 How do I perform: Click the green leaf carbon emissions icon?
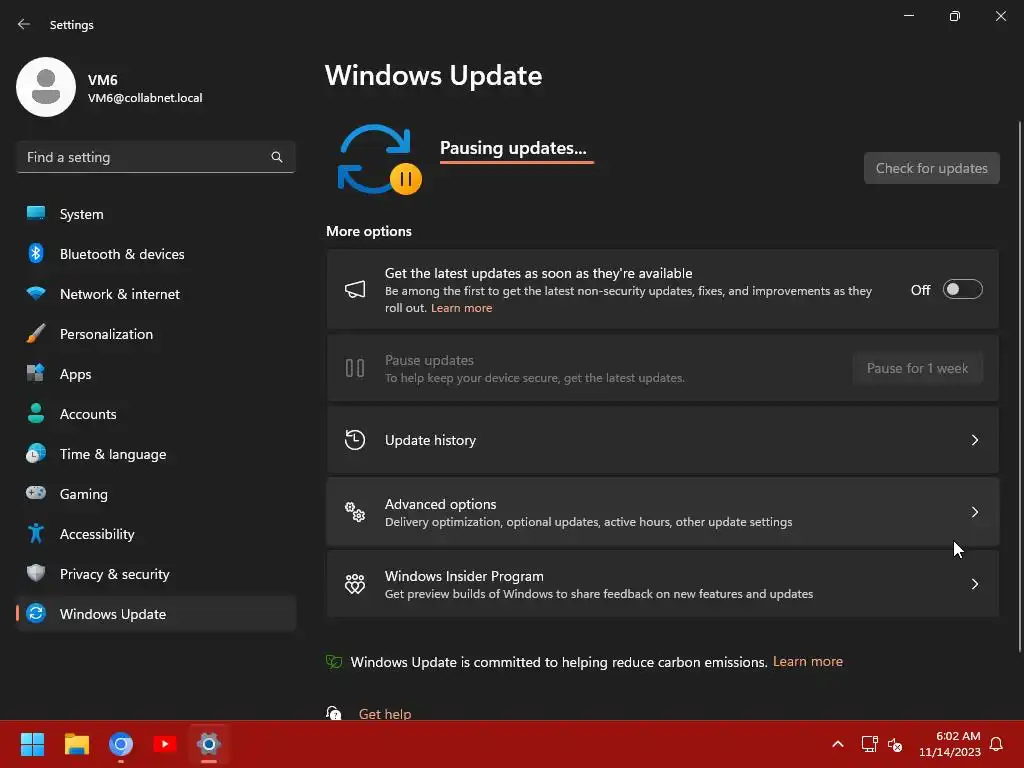[334, 662]
